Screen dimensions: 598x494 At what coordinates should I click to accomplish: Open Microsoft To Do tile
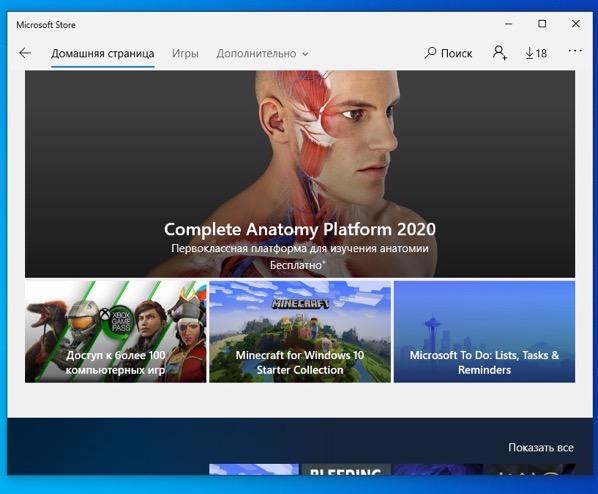[x=484, y=332]
